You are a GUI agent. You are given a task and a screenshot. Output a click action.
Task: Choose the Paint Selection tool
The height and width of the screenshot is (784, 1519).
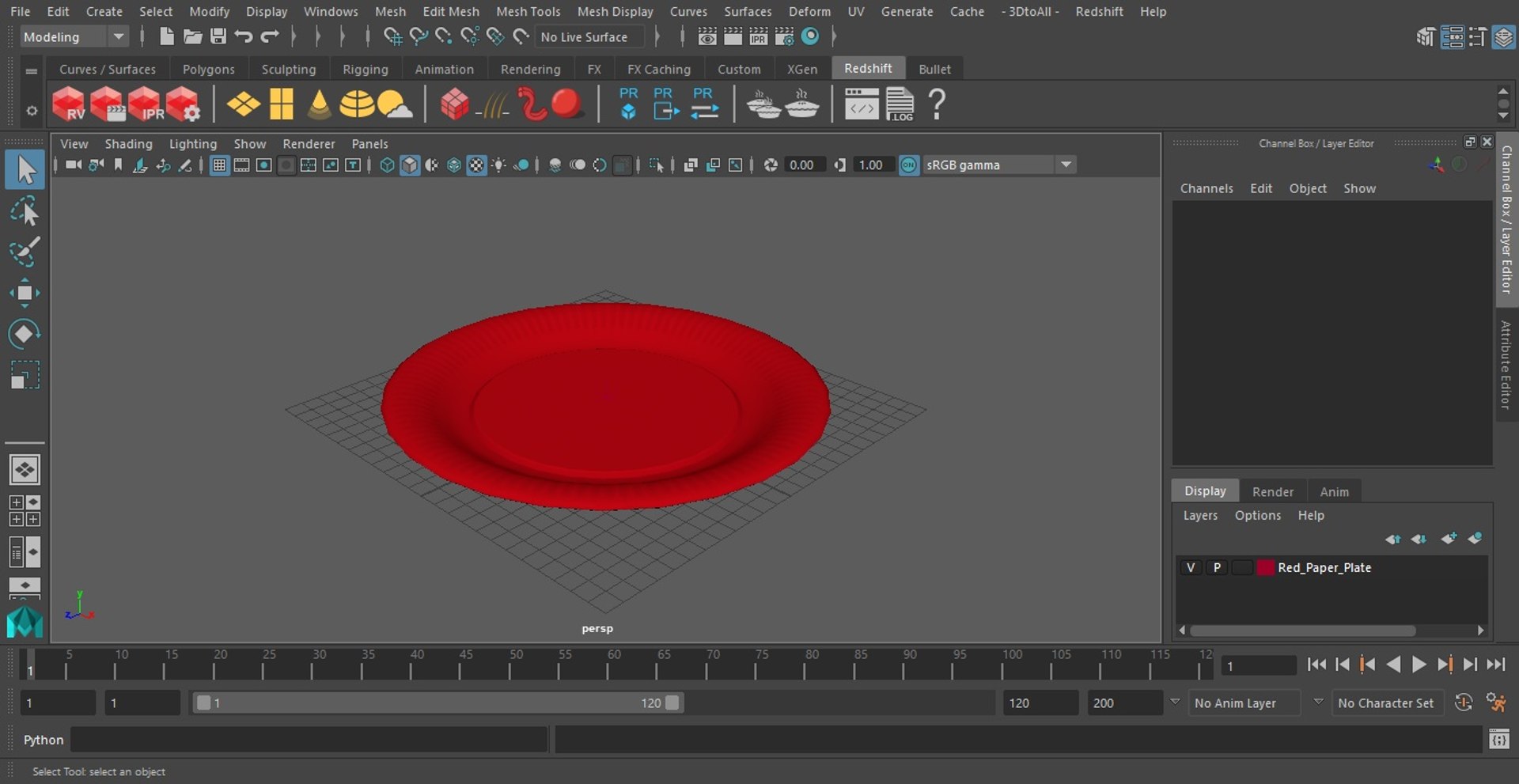25,252
